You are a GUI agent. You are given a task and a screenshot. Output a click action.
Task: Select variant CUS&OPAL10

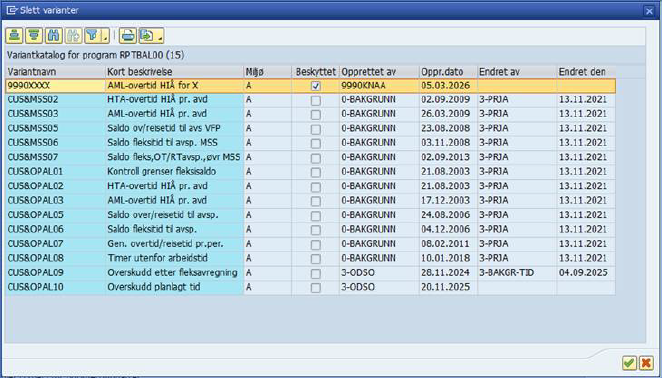pyautogui.click(x=55, y=288)
